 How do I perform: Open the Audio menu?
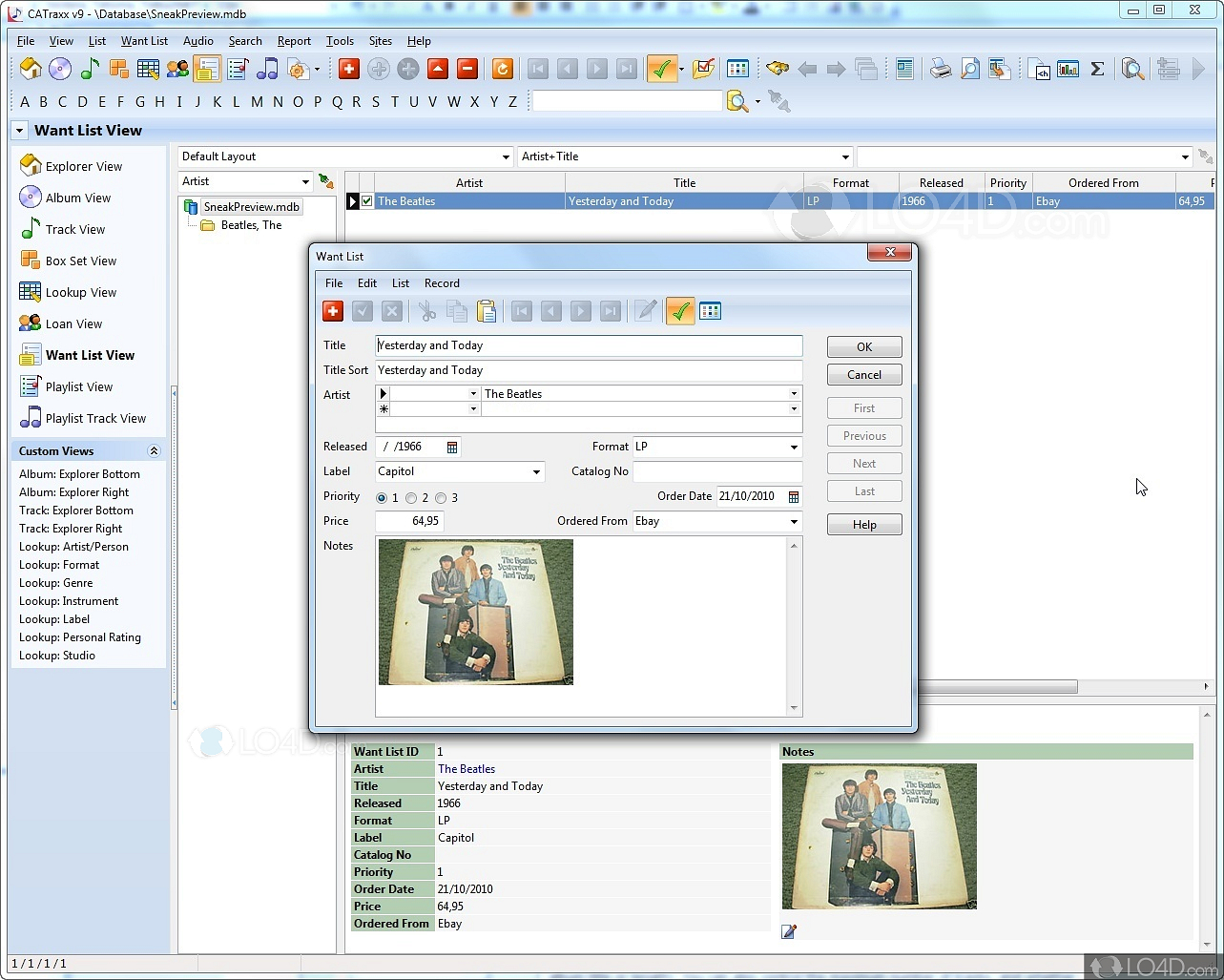(198, 41)
